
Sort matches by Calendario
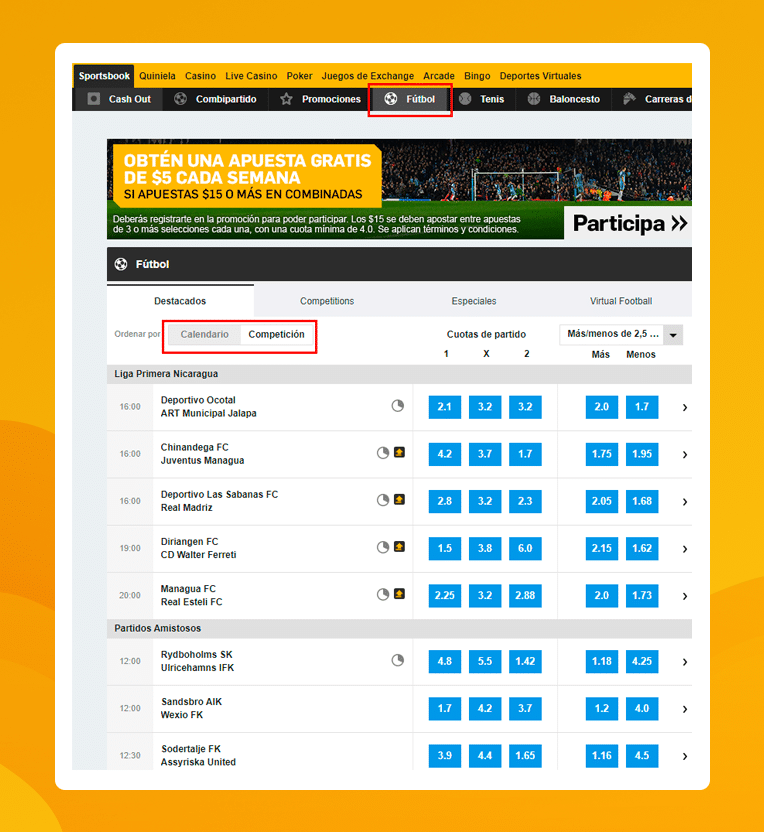coord(204,334)
